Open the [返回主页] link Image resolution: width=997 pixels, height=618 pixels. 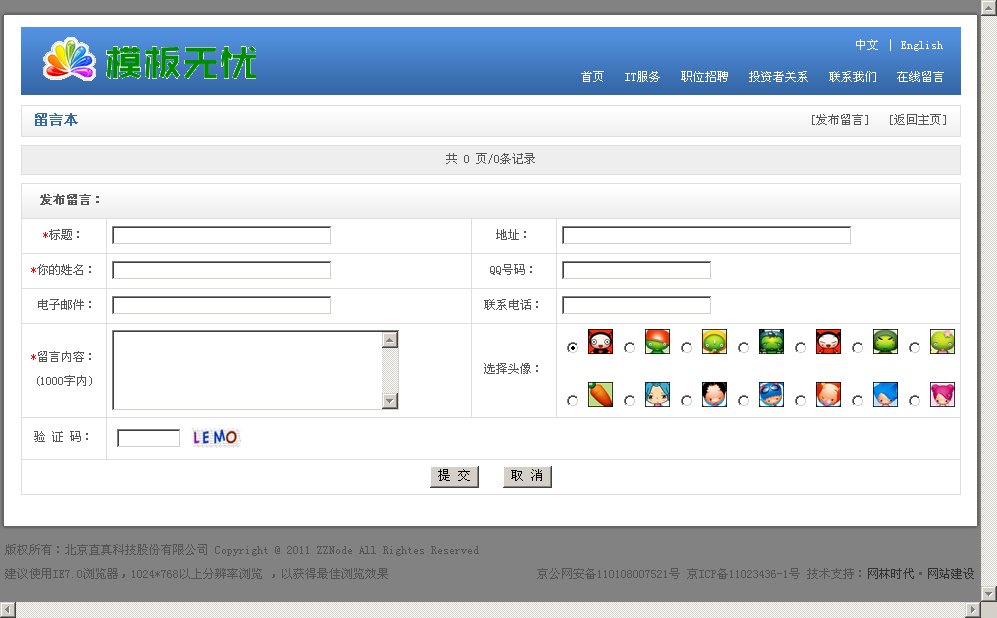point(917,120)
